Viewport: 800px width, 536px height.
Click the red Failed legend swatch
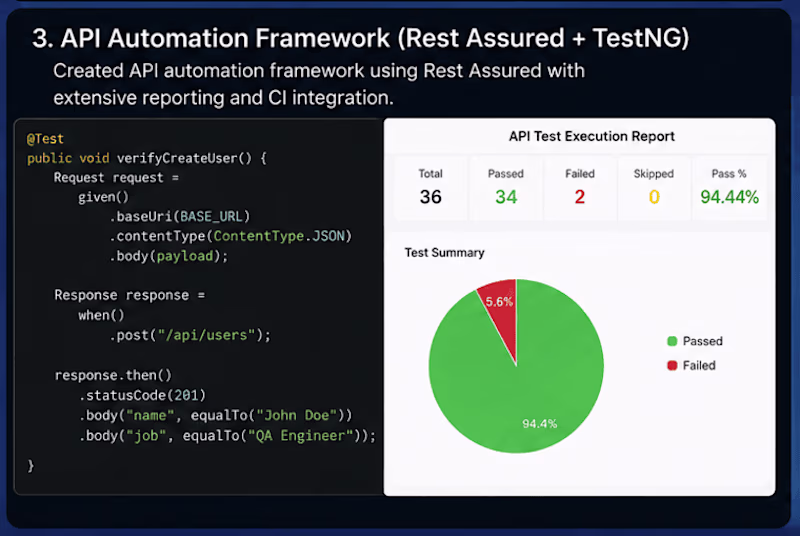pyautogui.click(x=672, y=365)
